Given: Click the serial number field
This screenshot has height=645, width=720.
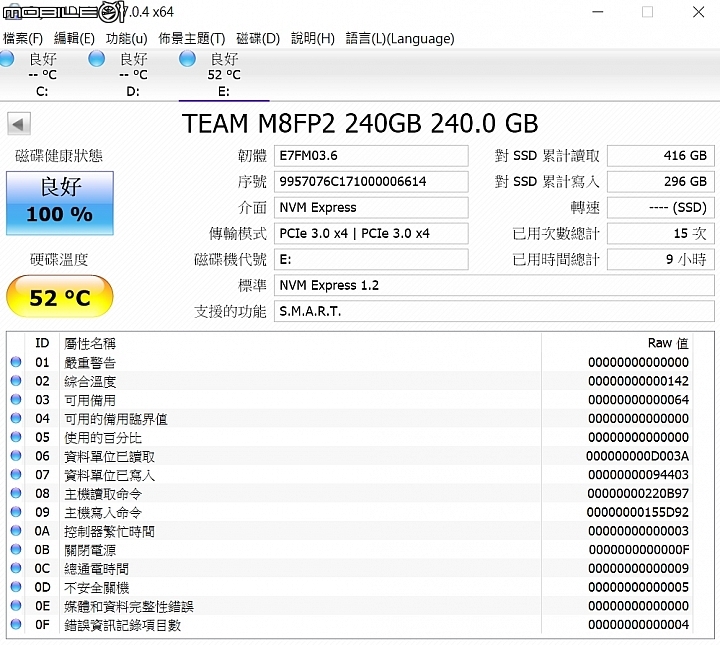Looking at the screenshot, I should 371,182.
